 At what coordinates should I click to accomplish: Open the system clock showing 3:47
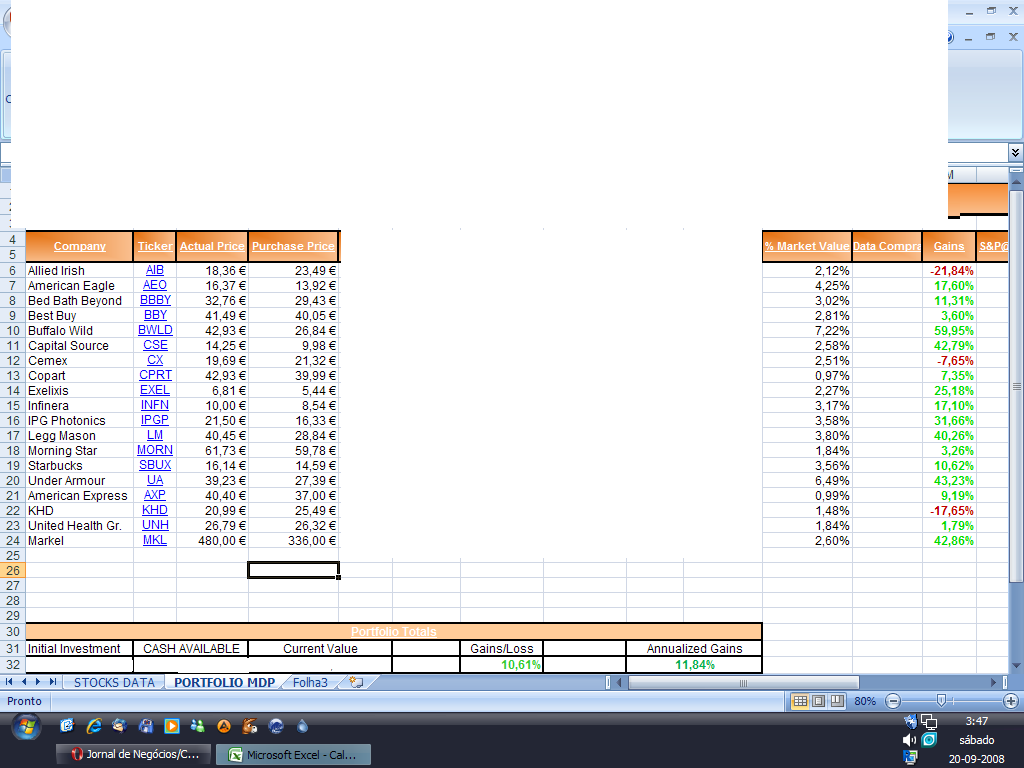click(x=976, y=721)
